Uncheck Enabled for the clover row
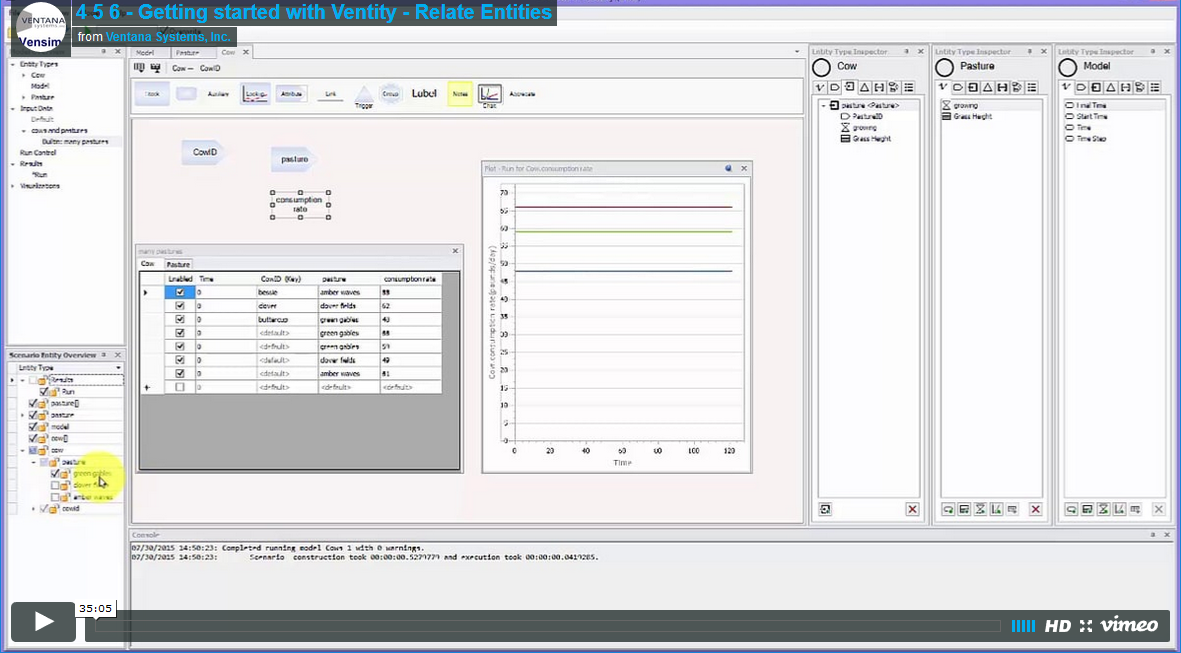This screenshot has width=1181, height=653. [180, 306]
